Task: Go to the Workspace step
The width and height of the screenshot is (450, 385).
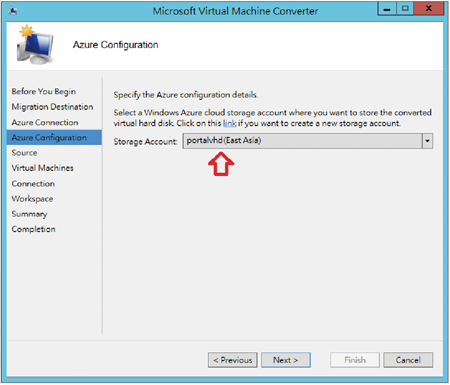Action: (x=32, y=199)
